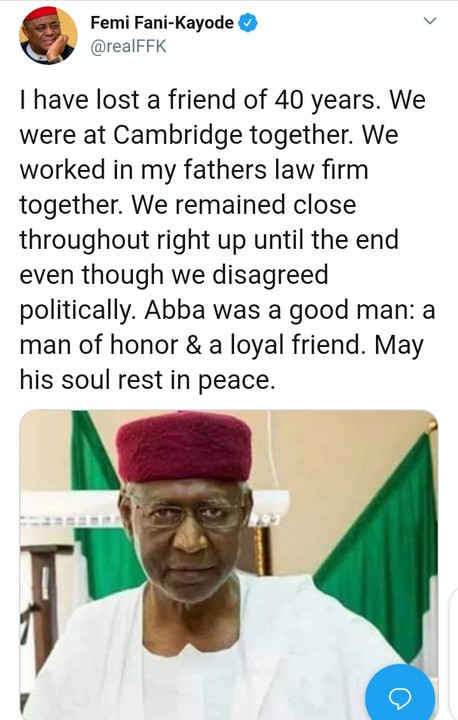Open the tweet author's profile avatar
458x720 pixels.
[x=48, y=35]
